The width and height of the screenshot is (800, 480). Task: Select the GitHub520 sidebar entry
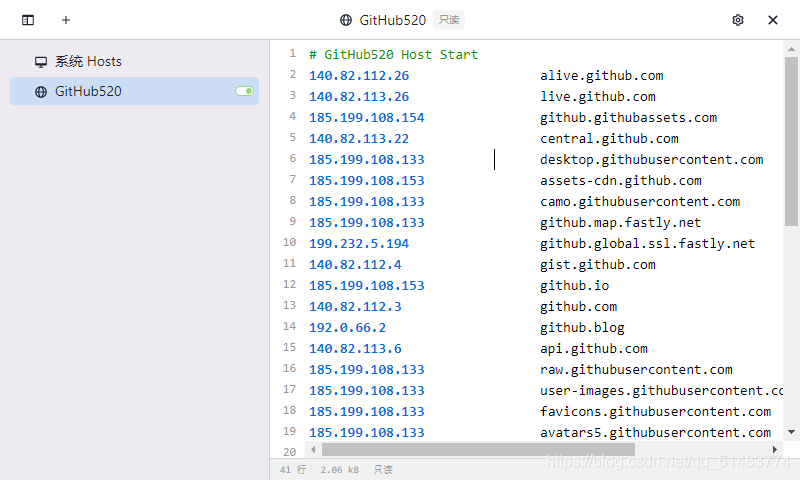click(x=134, y=91)
